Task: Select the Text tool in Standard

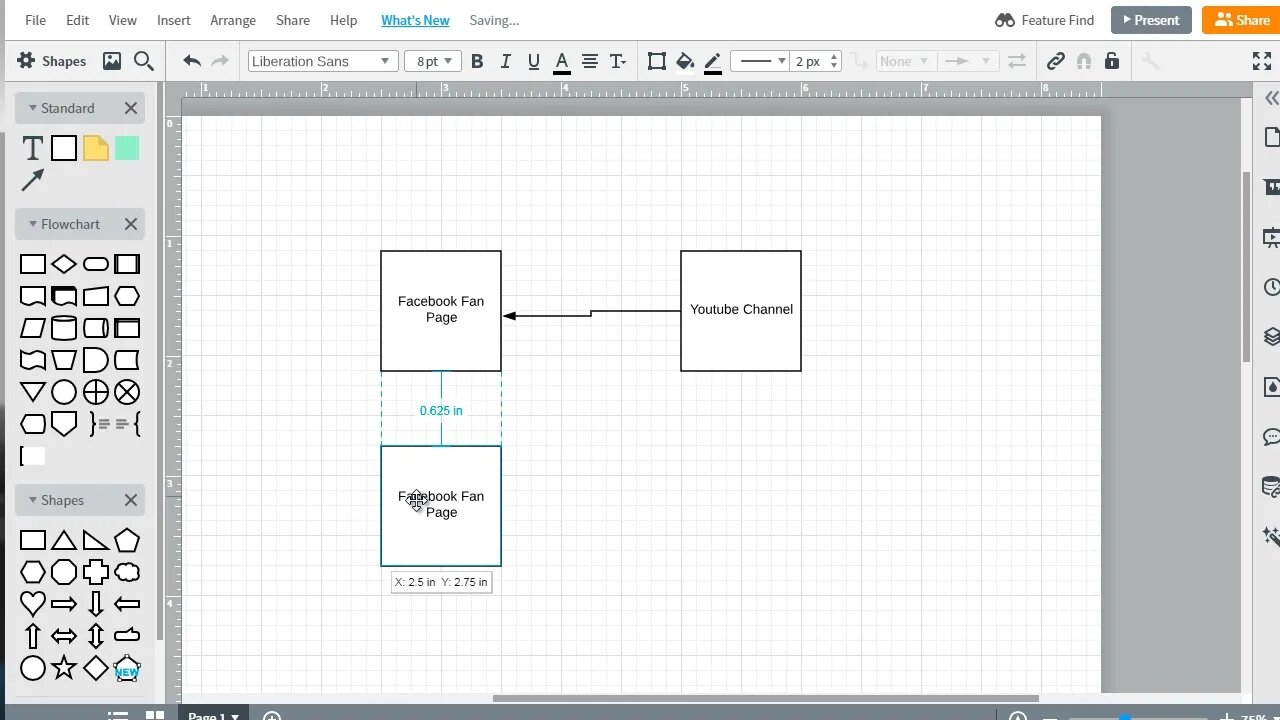Action: pos(32,149)
